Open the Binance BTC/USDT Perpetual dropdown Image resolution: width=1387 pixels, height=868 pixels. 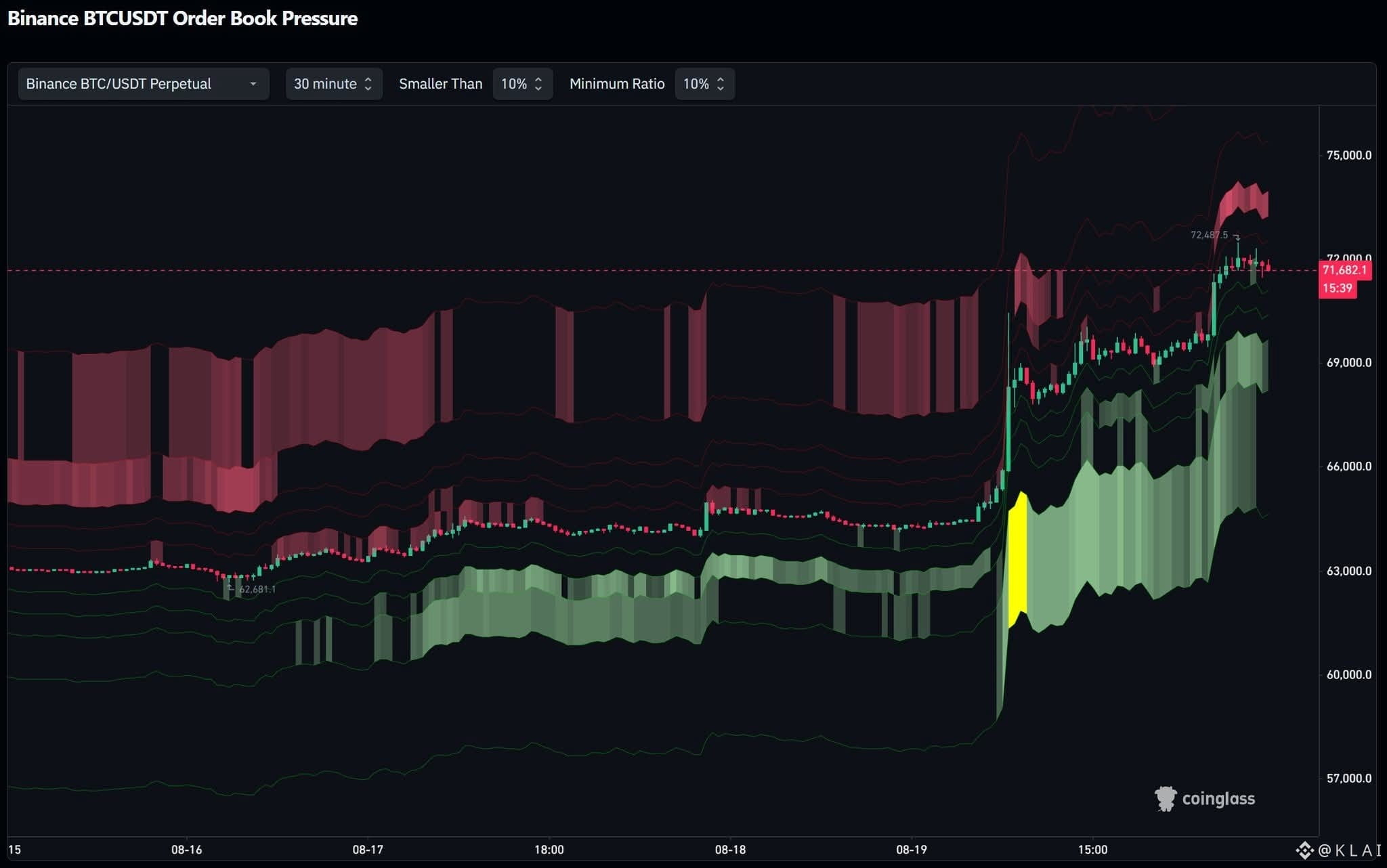[x=144, y=84]
